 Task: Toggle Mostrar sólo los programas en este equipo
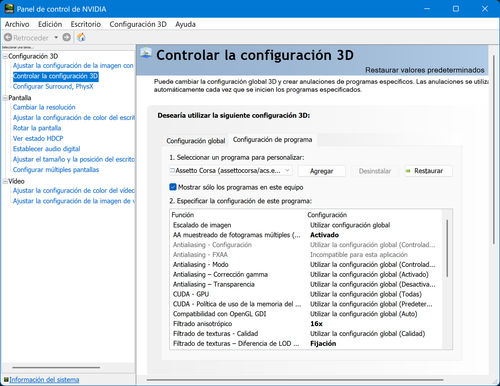point(173,187)
